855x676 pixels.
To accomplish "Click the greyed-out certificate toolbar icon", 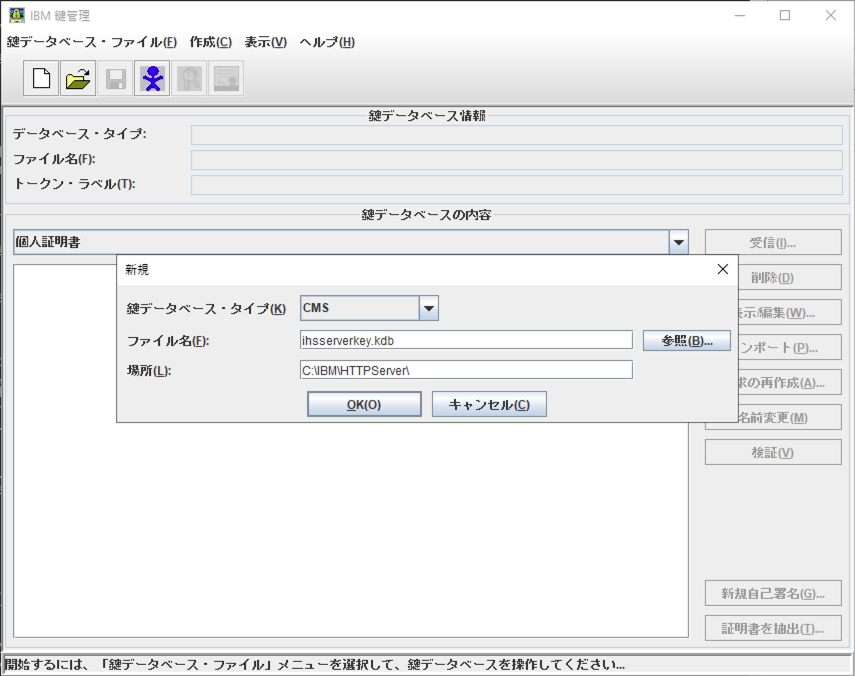I will (226, 79).
